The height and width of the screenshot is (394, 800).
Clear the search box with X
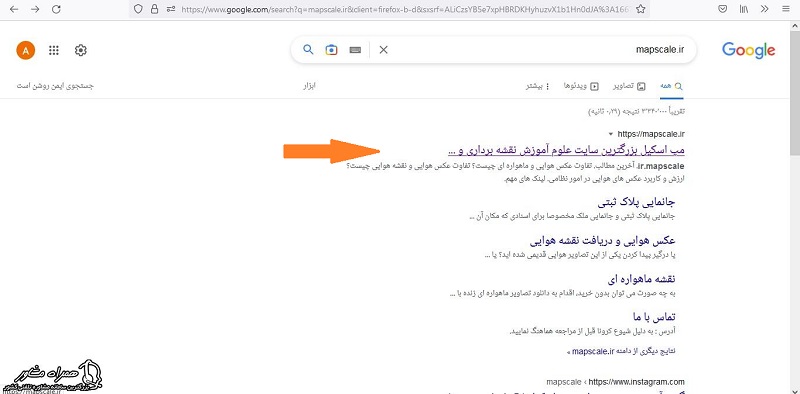384,50
